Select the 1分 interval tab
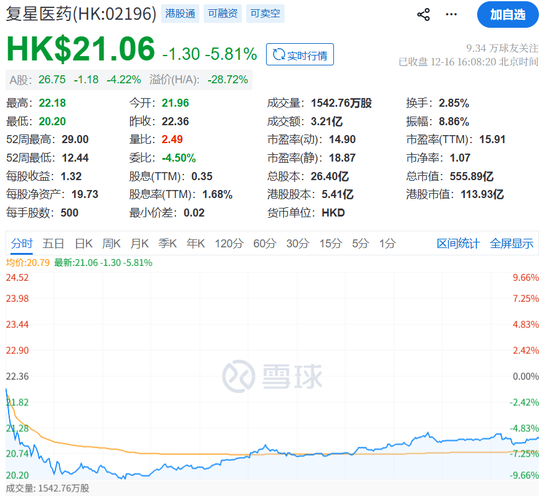Image resolution: width=550 pixels, height=496 pixels. click(x=387, y=243)
